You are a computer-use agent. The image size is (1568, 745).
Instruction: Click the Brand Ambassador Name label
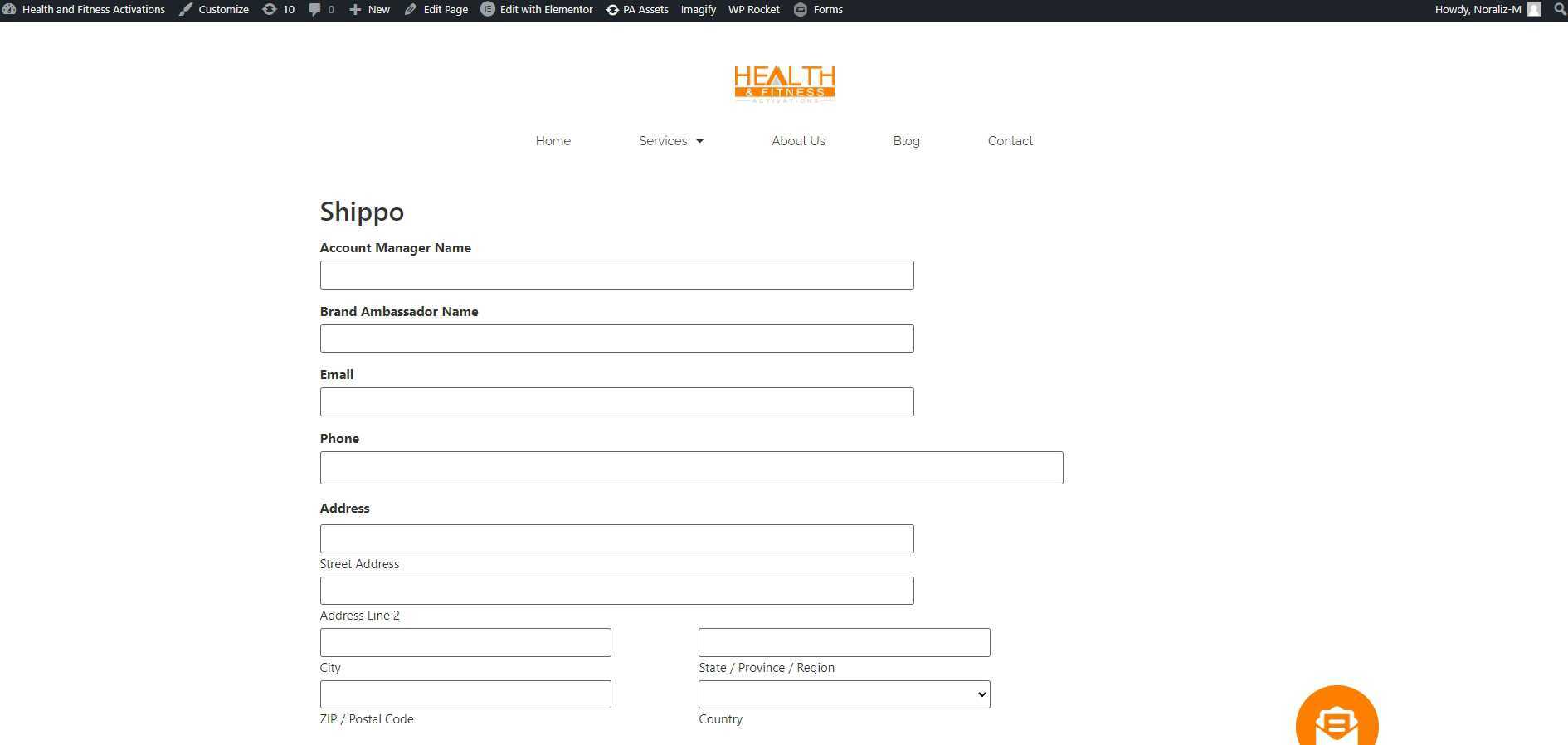399,312
